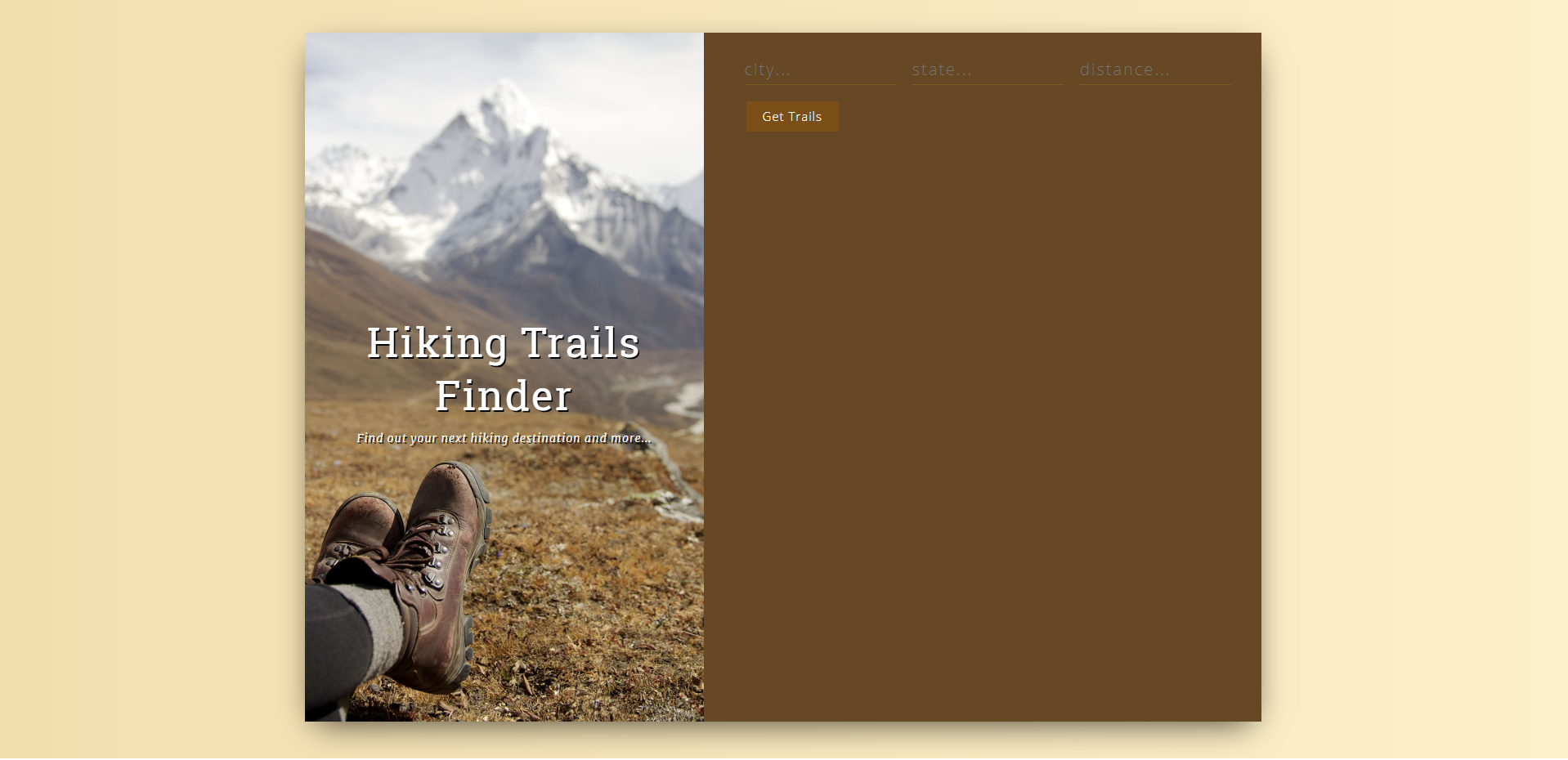Click the empty brown results panel
The width and height of the screenshot is (1568, 760).
coord(983,425)
